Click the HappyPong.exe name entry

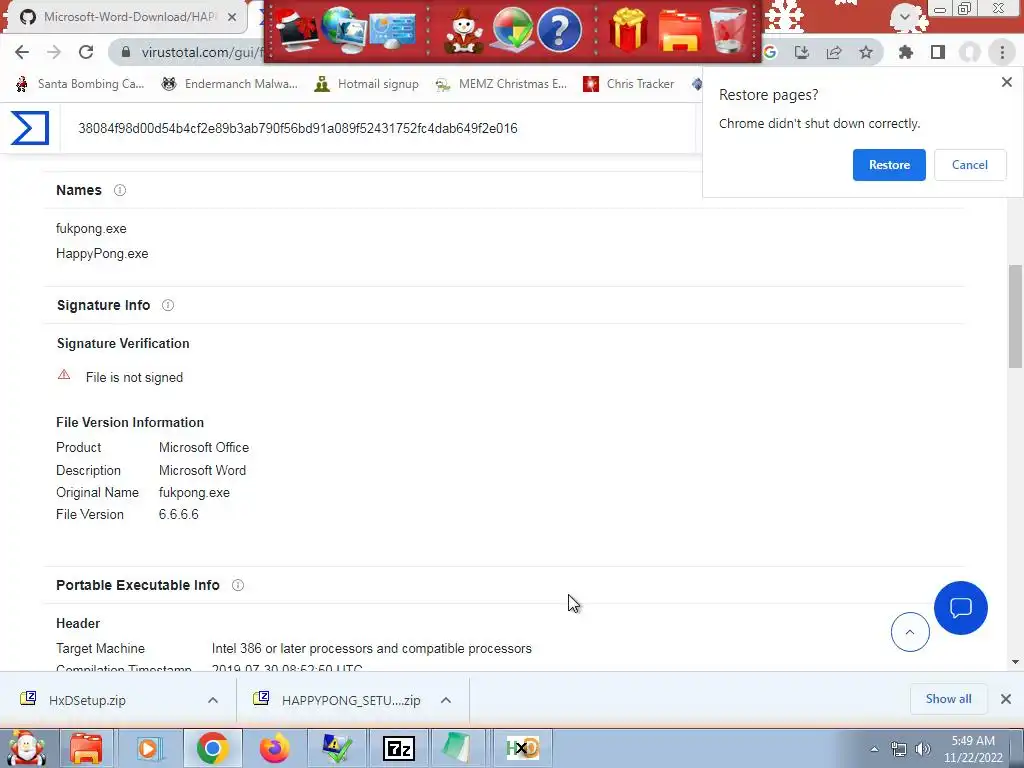102,253
